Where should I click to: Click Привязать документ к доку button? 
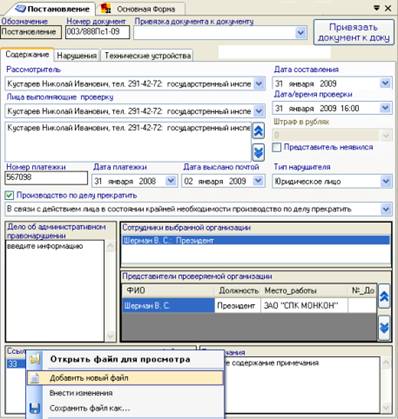coord(353,32)
